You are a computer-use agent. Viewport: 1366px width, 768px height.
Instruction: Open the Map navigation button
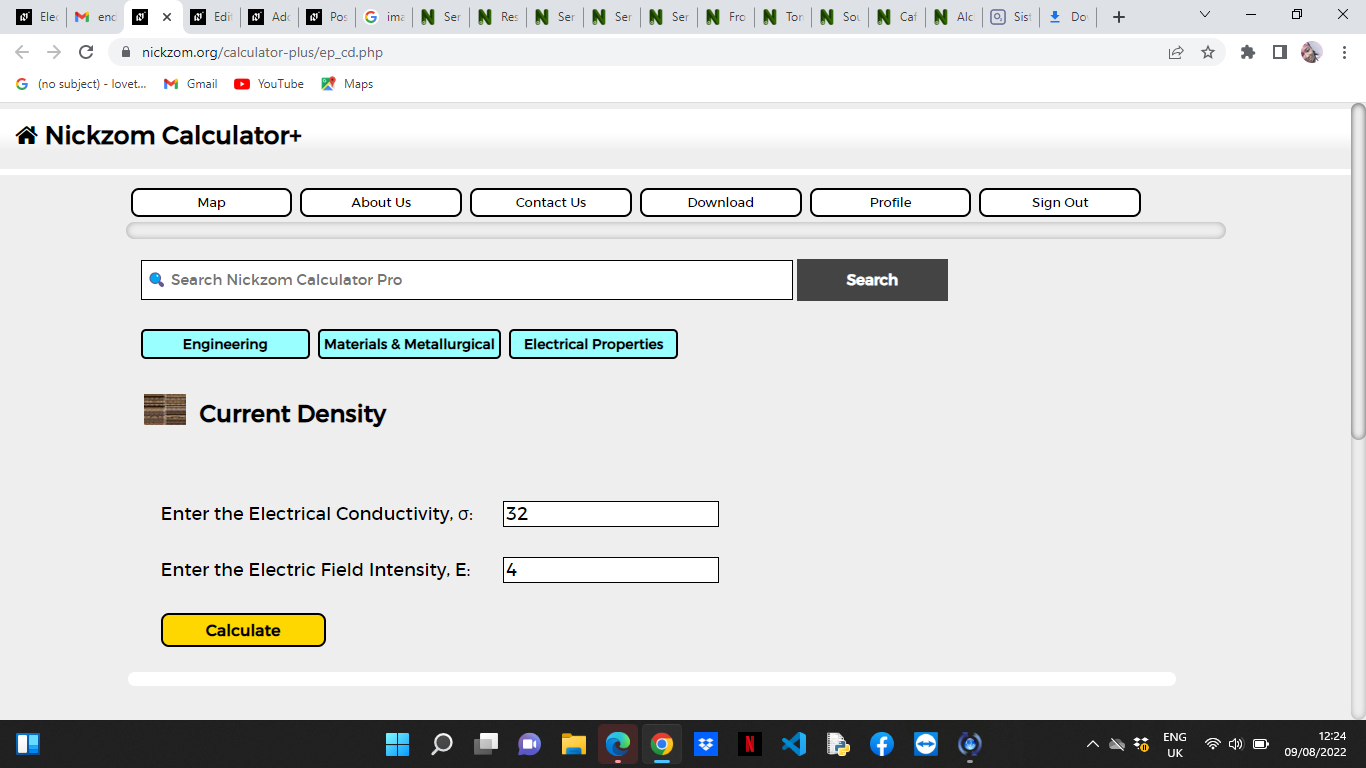[x=211, y=202]
